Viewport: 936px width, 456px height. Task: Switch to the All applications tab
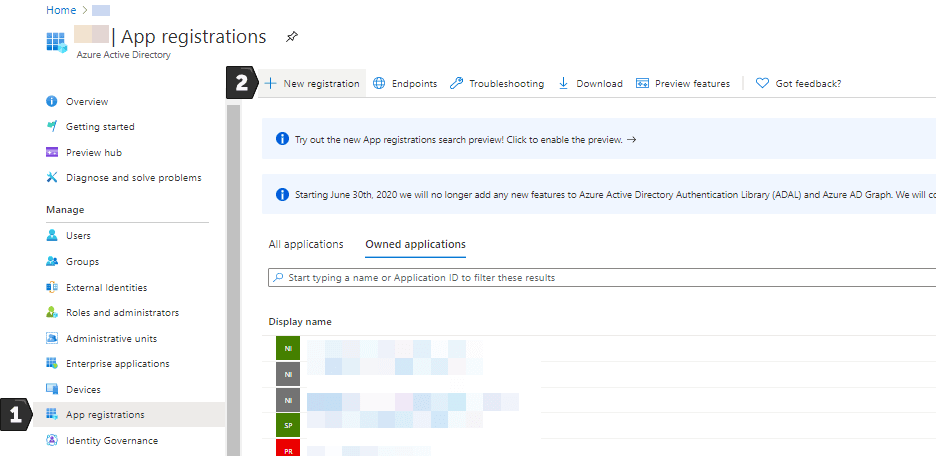tap(306, 244)
